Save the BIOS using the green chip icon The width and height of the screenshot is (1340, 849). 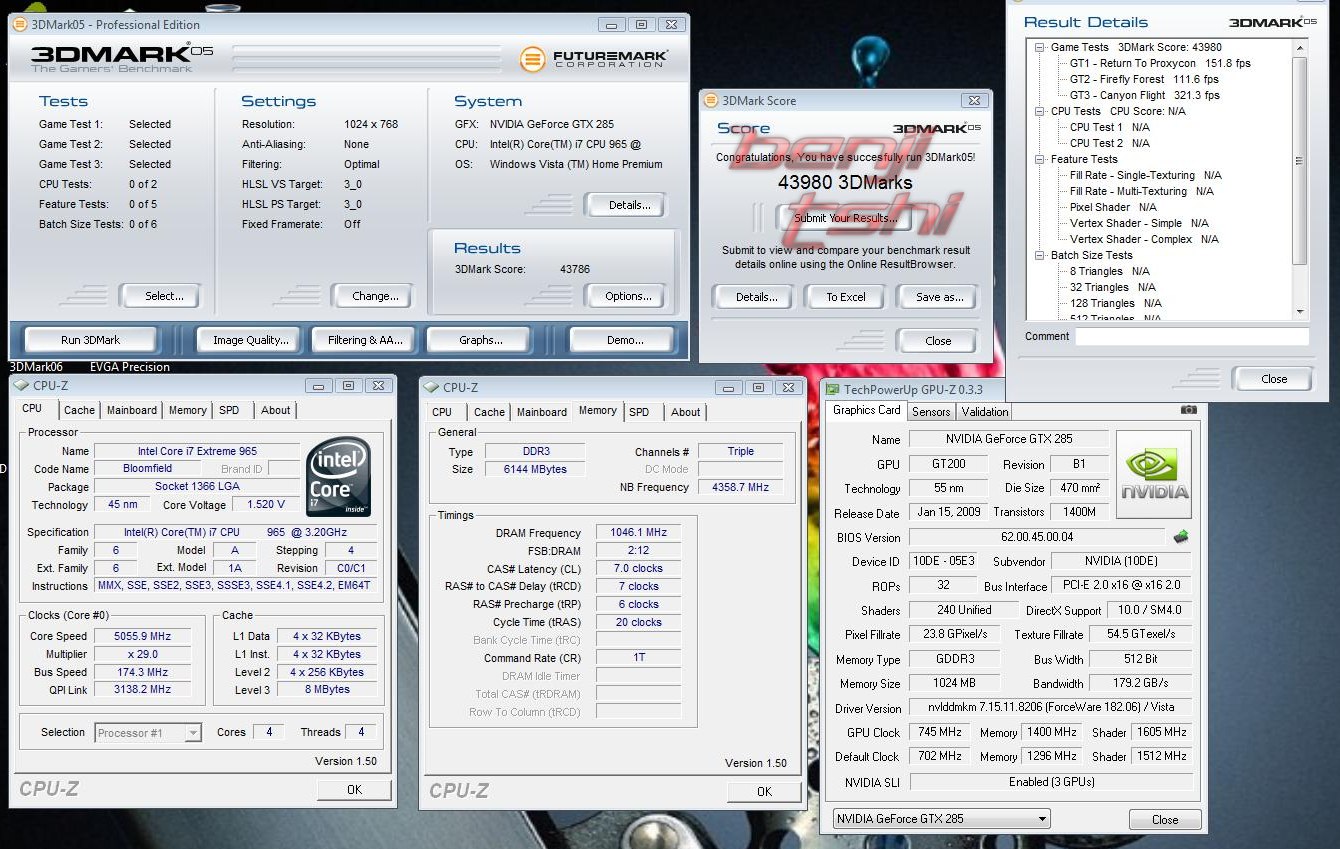(x=1181, y=537)
